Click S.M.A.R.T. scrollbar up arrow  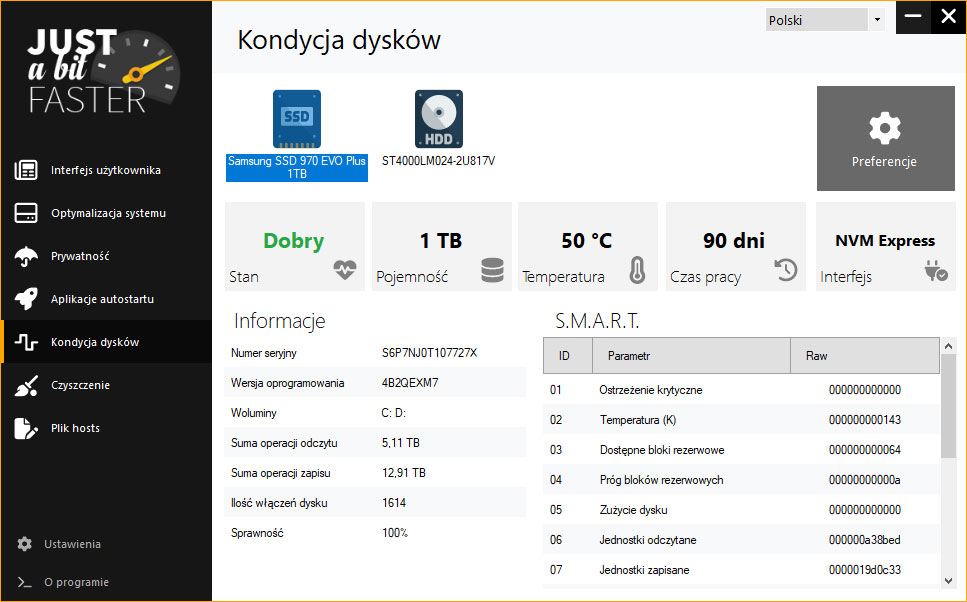click(x=948, y=346)
